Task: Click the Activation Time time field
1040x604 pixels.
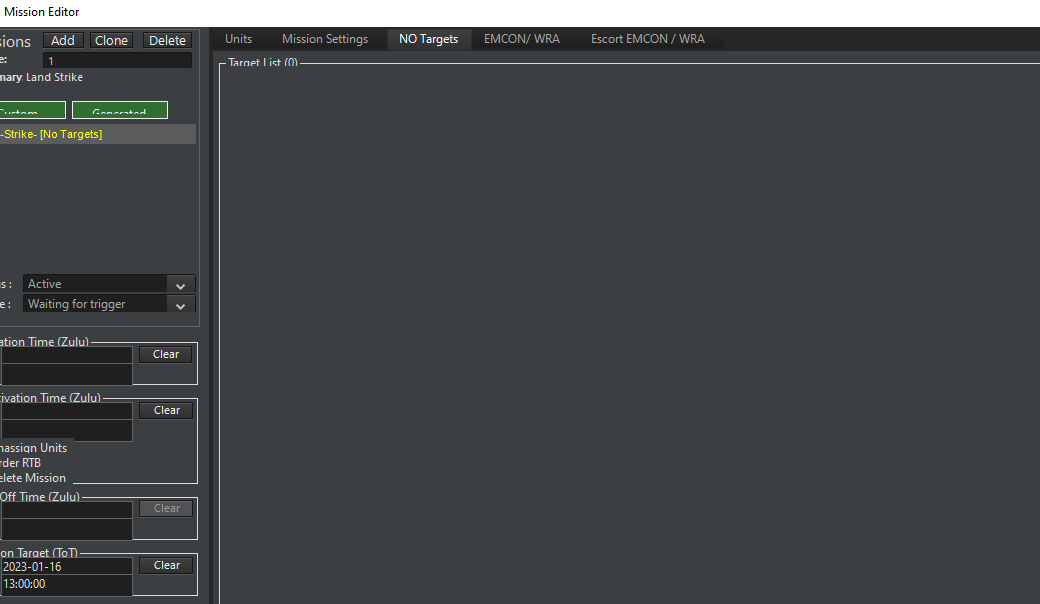Action: click(66, 374)
